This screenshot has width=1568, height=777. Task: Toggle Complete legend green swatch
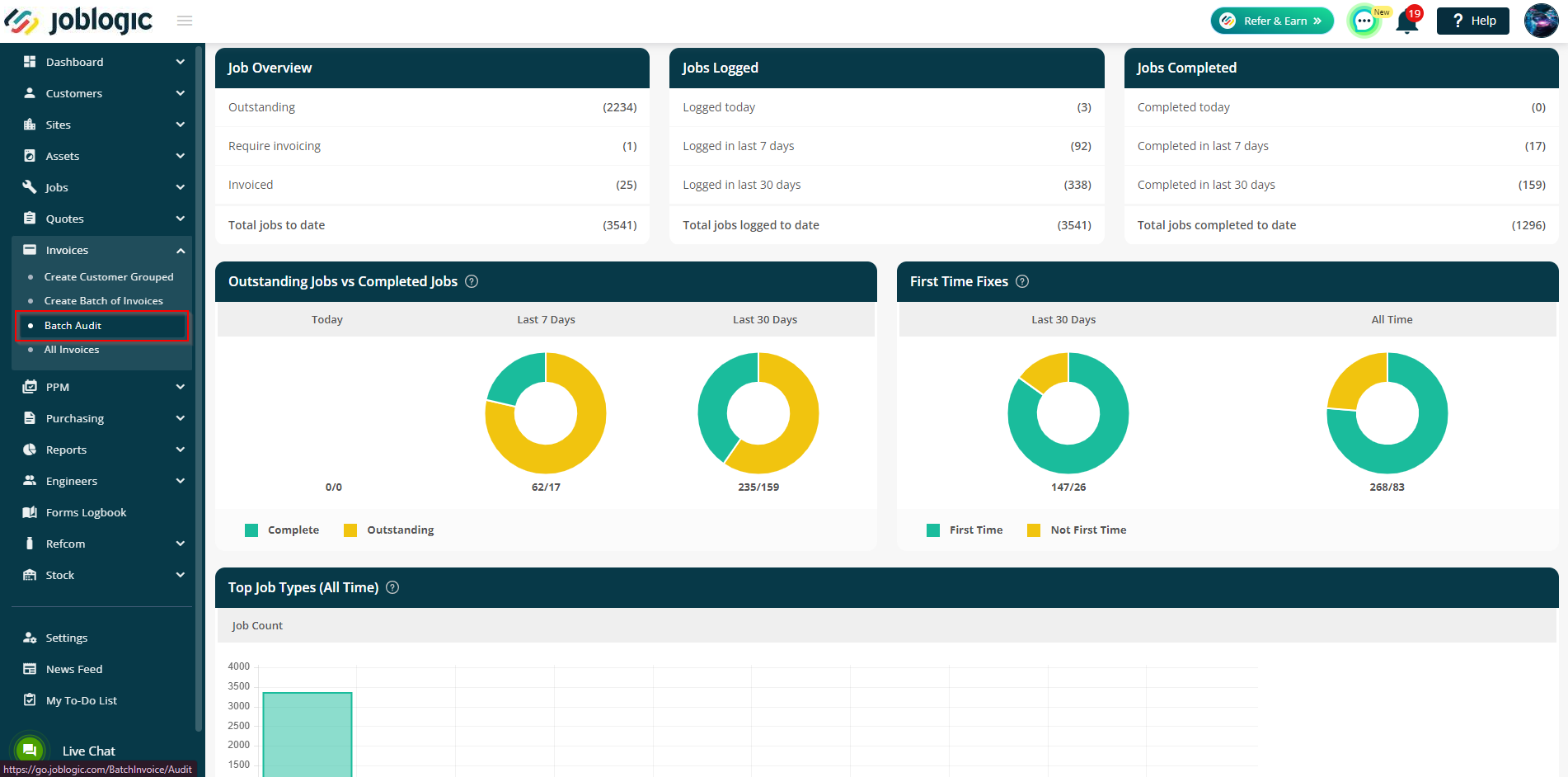point(251,530)
